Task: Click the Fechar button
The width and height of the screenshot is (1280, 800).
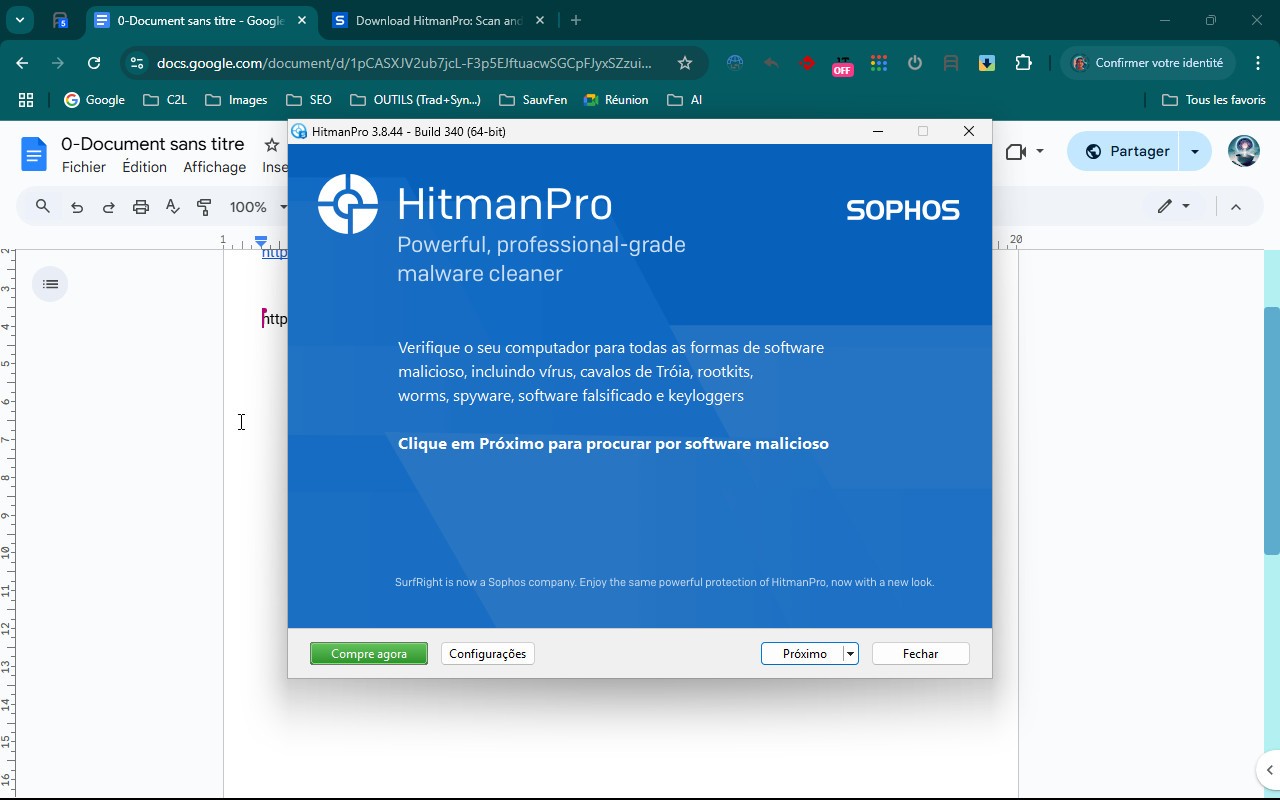Action: (x=920, y=654)
